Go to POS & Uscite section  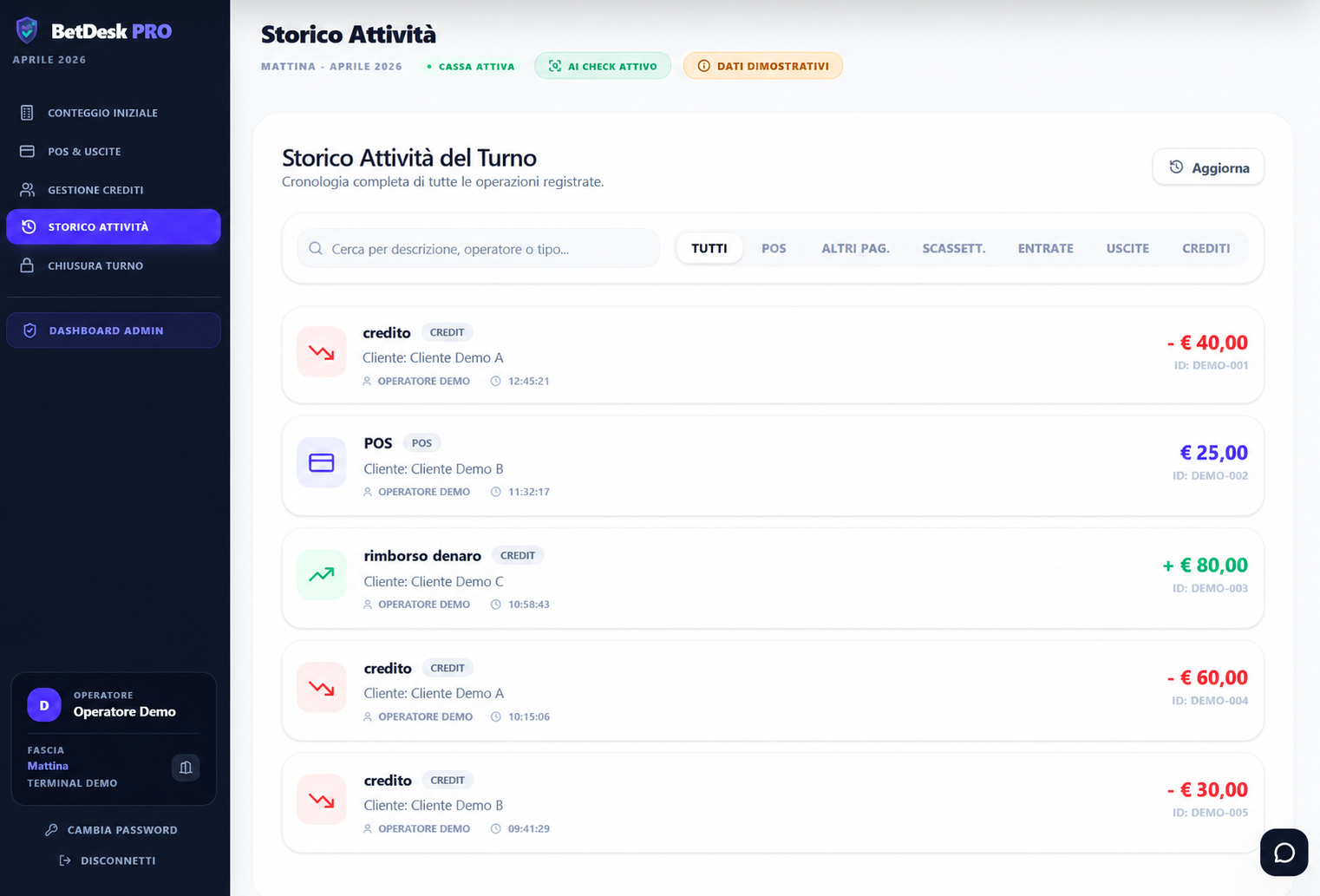(113, 151)
